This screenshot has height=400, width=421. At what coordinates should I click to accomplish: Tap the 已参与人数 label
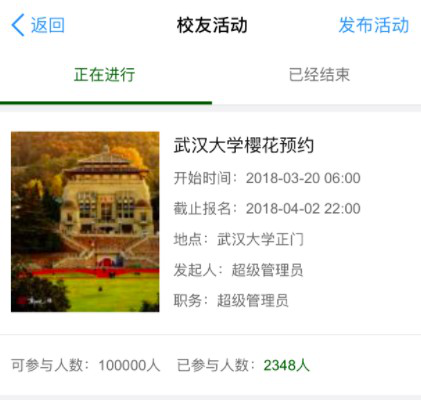[x=216, y=365]
